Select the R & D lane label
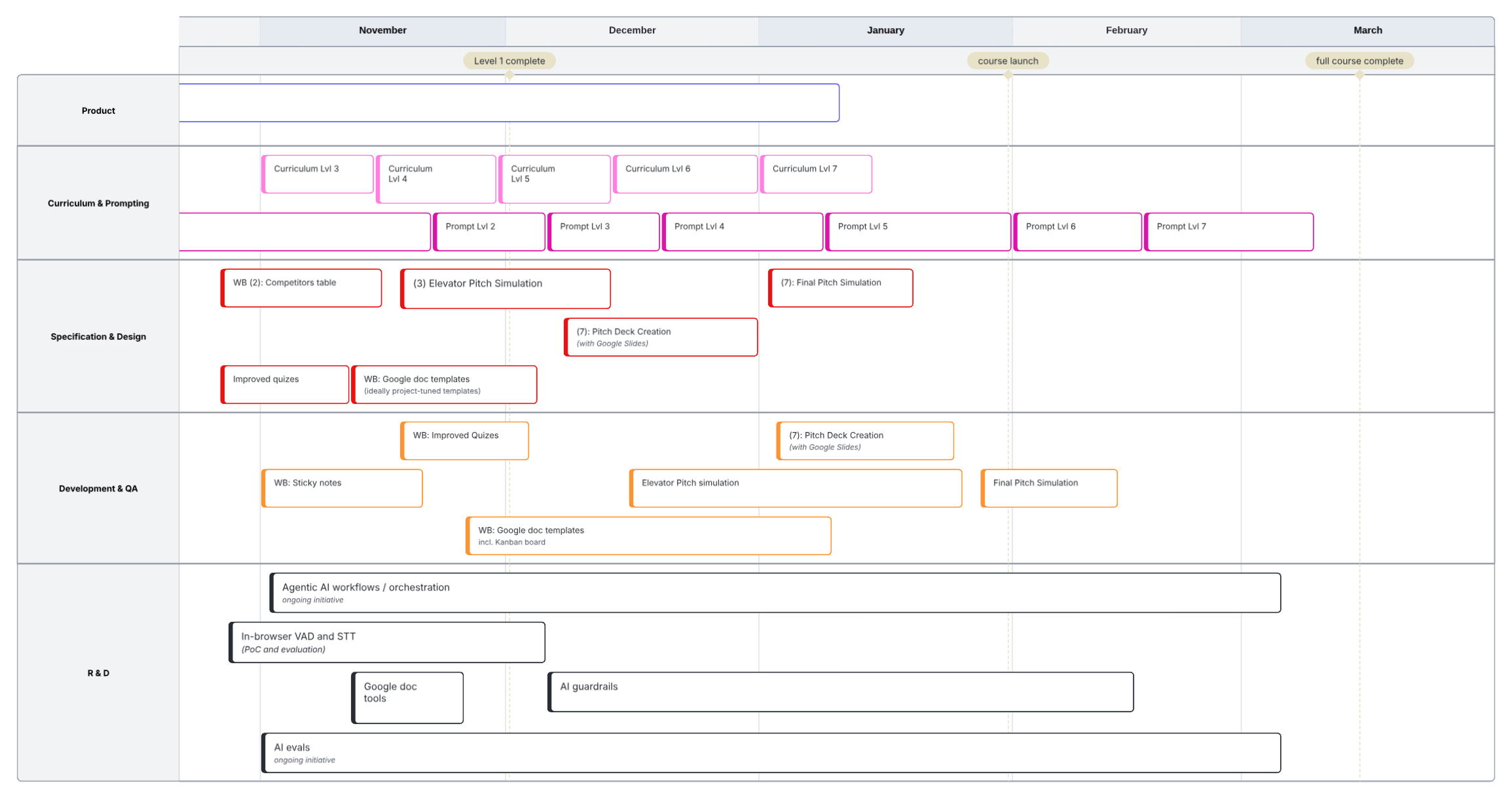This screenshot has width=1512, height=798. 98,673
